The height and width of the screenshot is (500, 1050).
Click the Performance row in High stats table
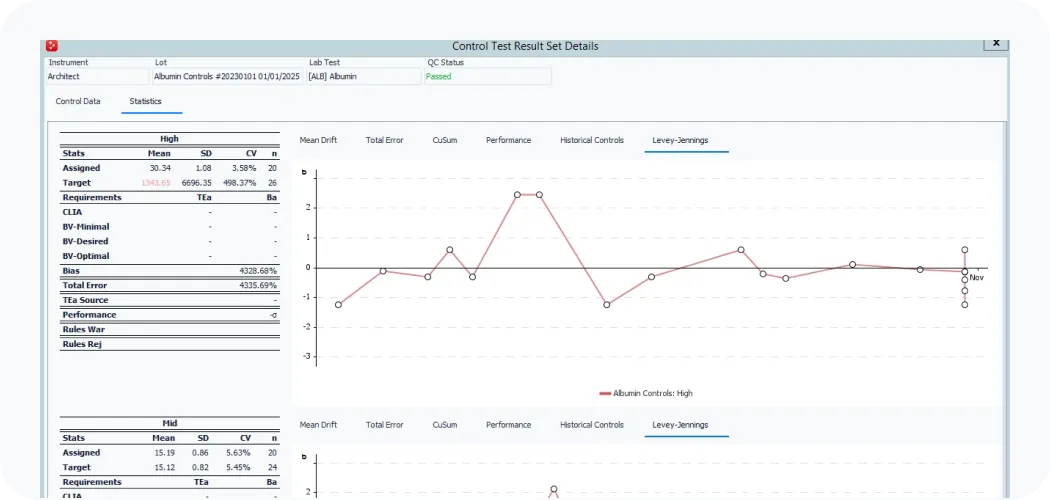point(169,315)
